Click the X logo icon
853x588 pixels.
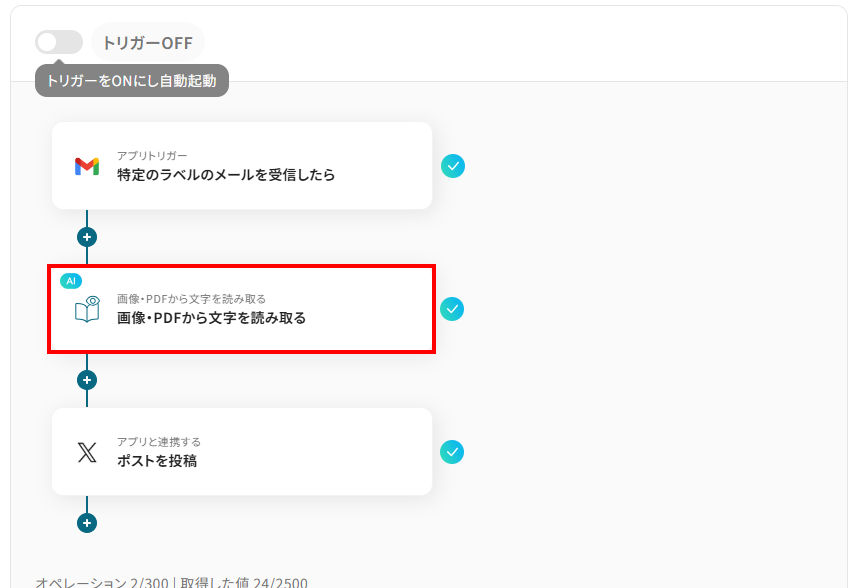(87, 452)
